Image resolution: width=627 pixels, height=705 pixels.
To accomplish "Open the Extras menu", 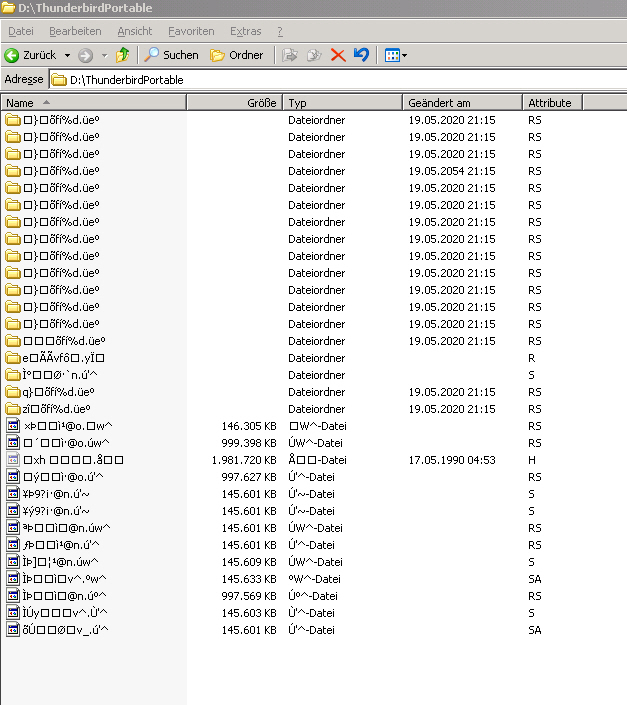I will click(x=245, y=31).
